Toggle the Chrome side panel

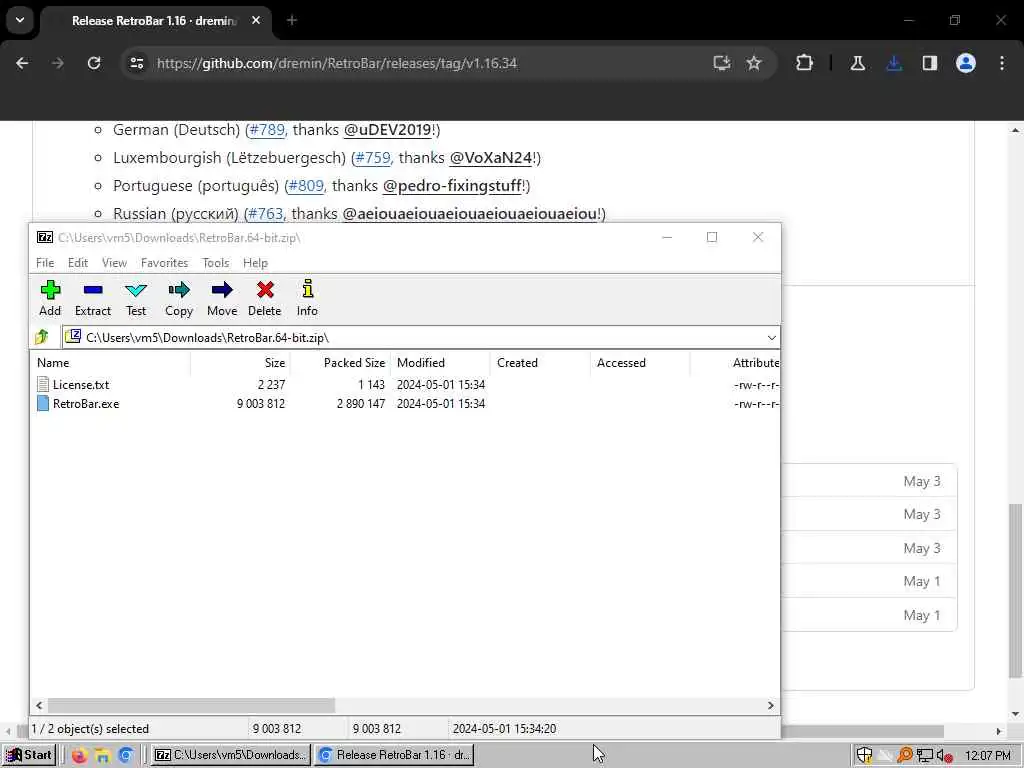[930, 63]
